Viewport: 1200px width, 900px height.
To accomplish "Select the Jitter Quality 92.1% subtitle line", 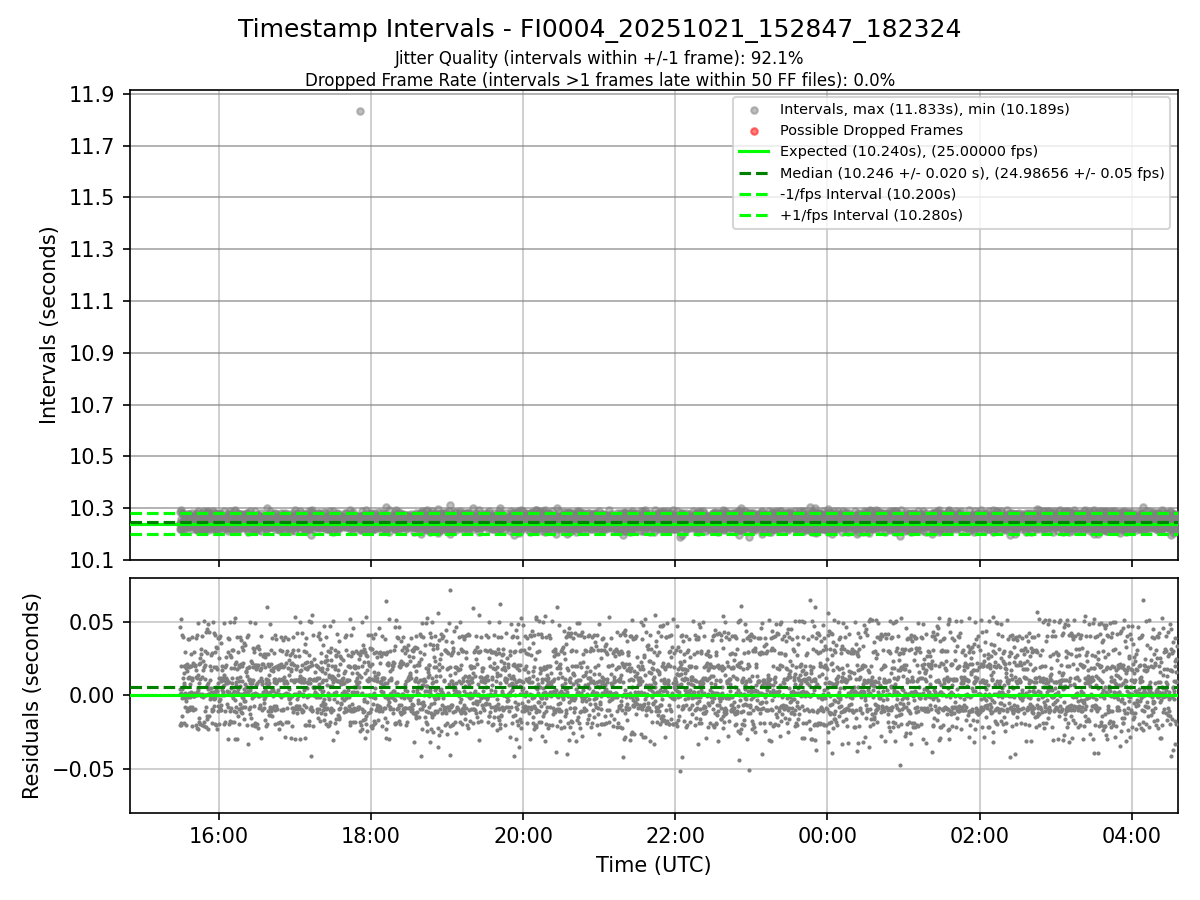I will pos(599,58).
